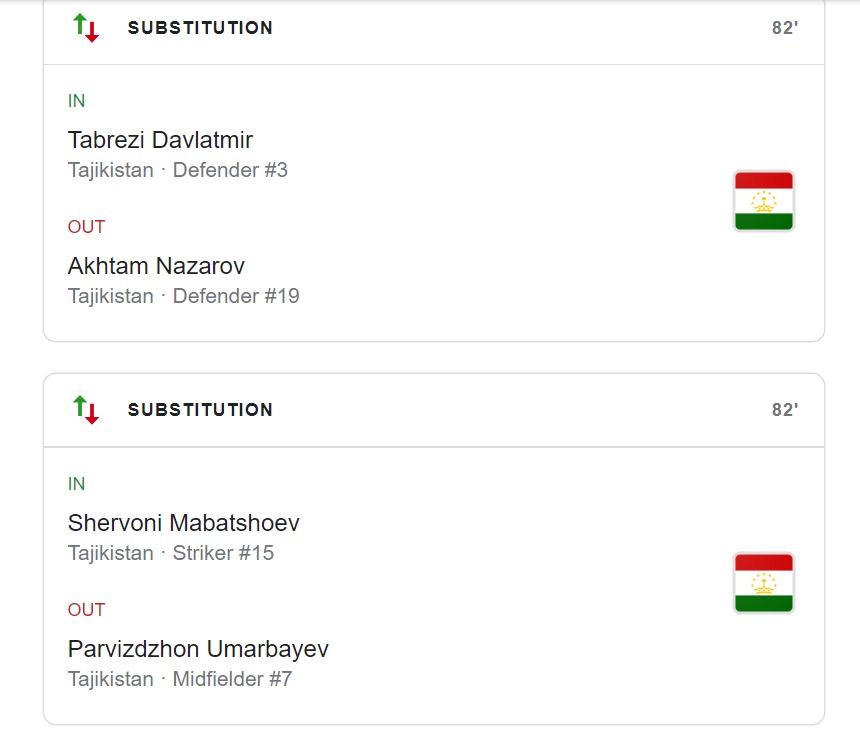Open Akhtam Nazarov player link
The width and height of the screenshot is (860, 732).
tap(156, 266)
